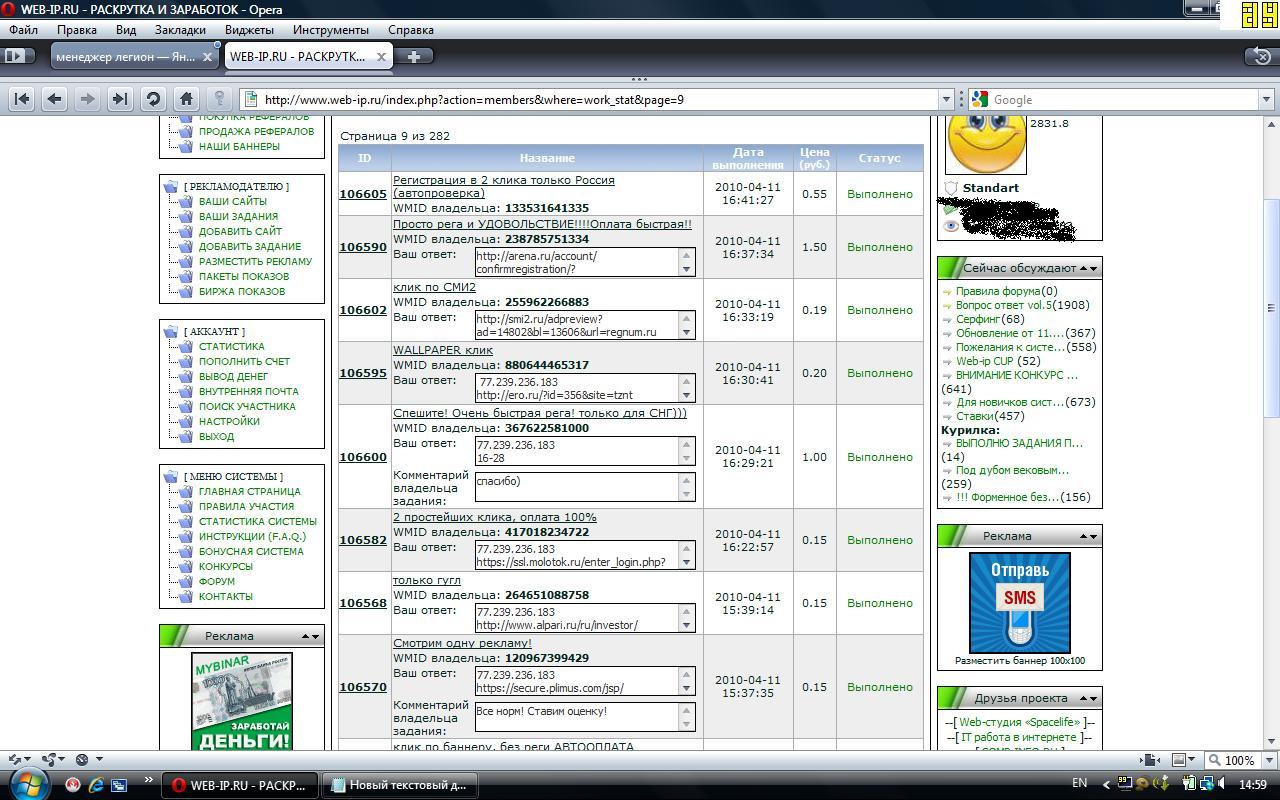Toggle the Opera panel button
The height and width of the screenshot is (800, 1280).
[x=19, y=56]
